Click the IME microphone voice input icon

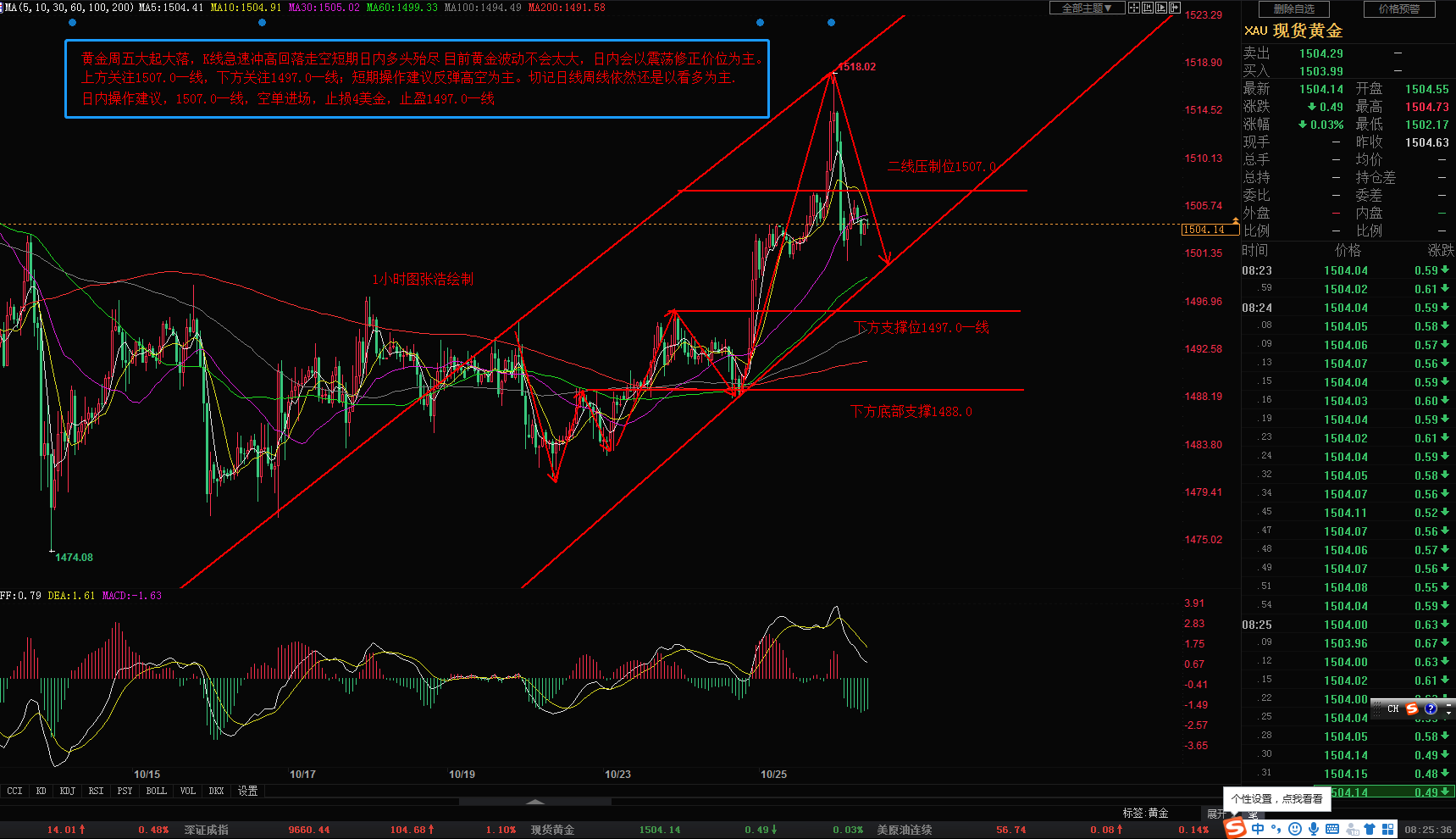(x=1314, y=829)
